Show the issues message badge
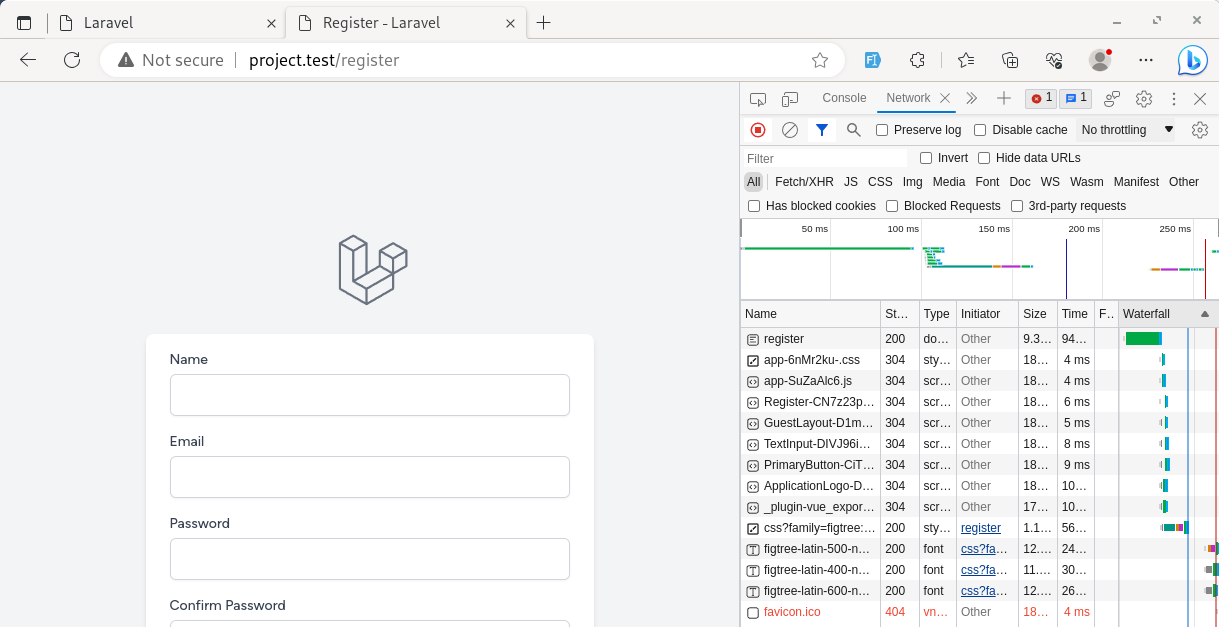 [1075, 98]
